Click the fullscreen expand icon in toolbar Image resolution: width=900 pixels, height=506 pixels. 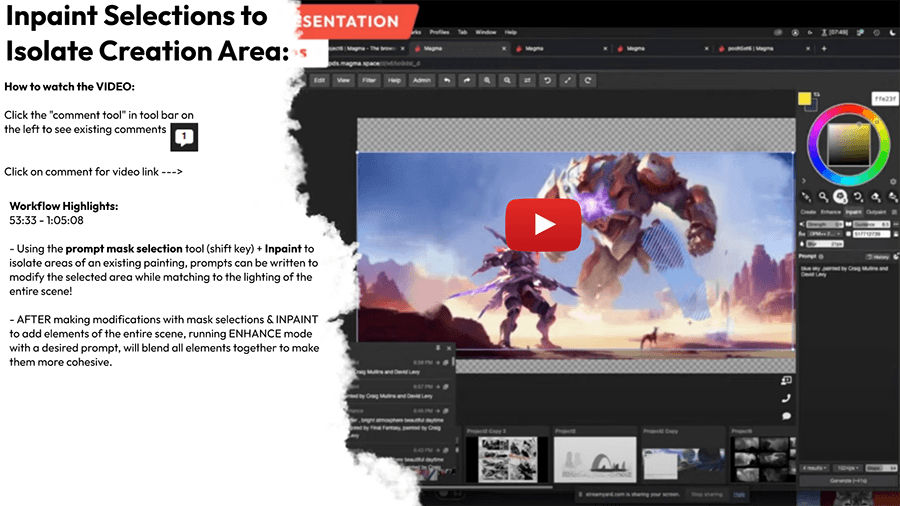pos(568,80)
